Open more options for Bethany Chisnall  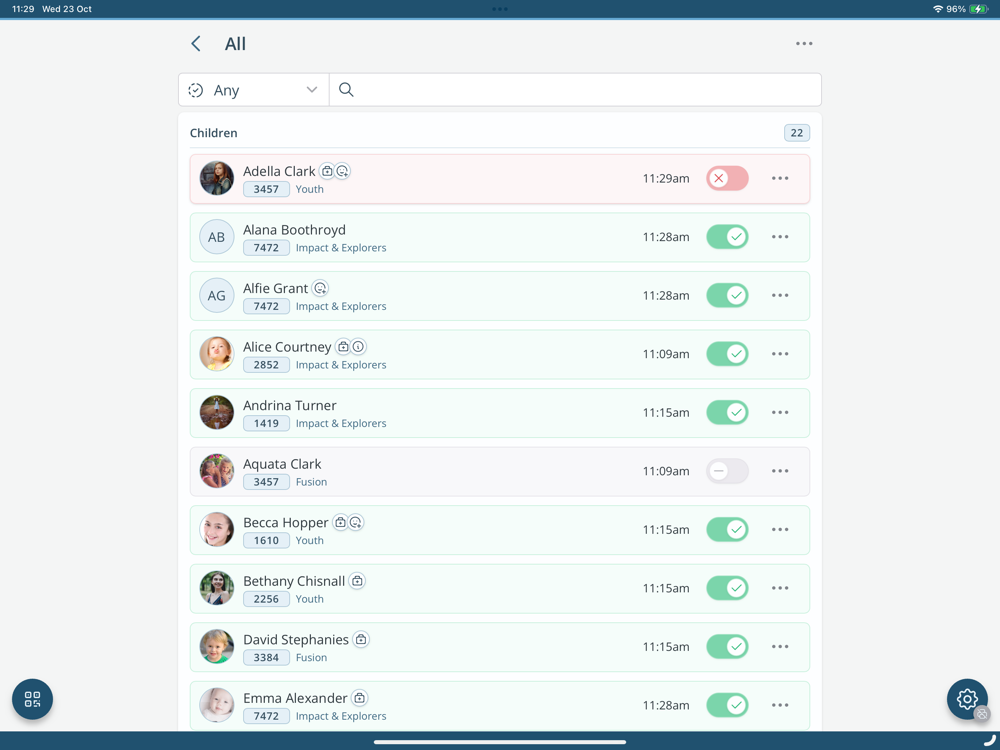pyautogui.click(x=780, y=589)
